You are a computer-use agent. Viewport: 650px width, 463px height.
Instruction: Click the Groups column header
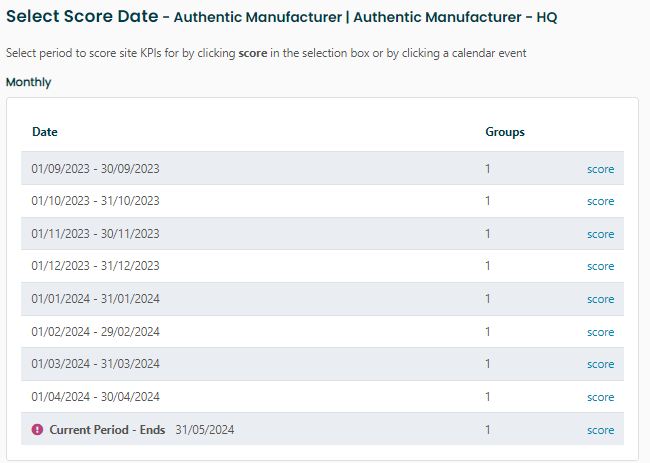[505, 132]
